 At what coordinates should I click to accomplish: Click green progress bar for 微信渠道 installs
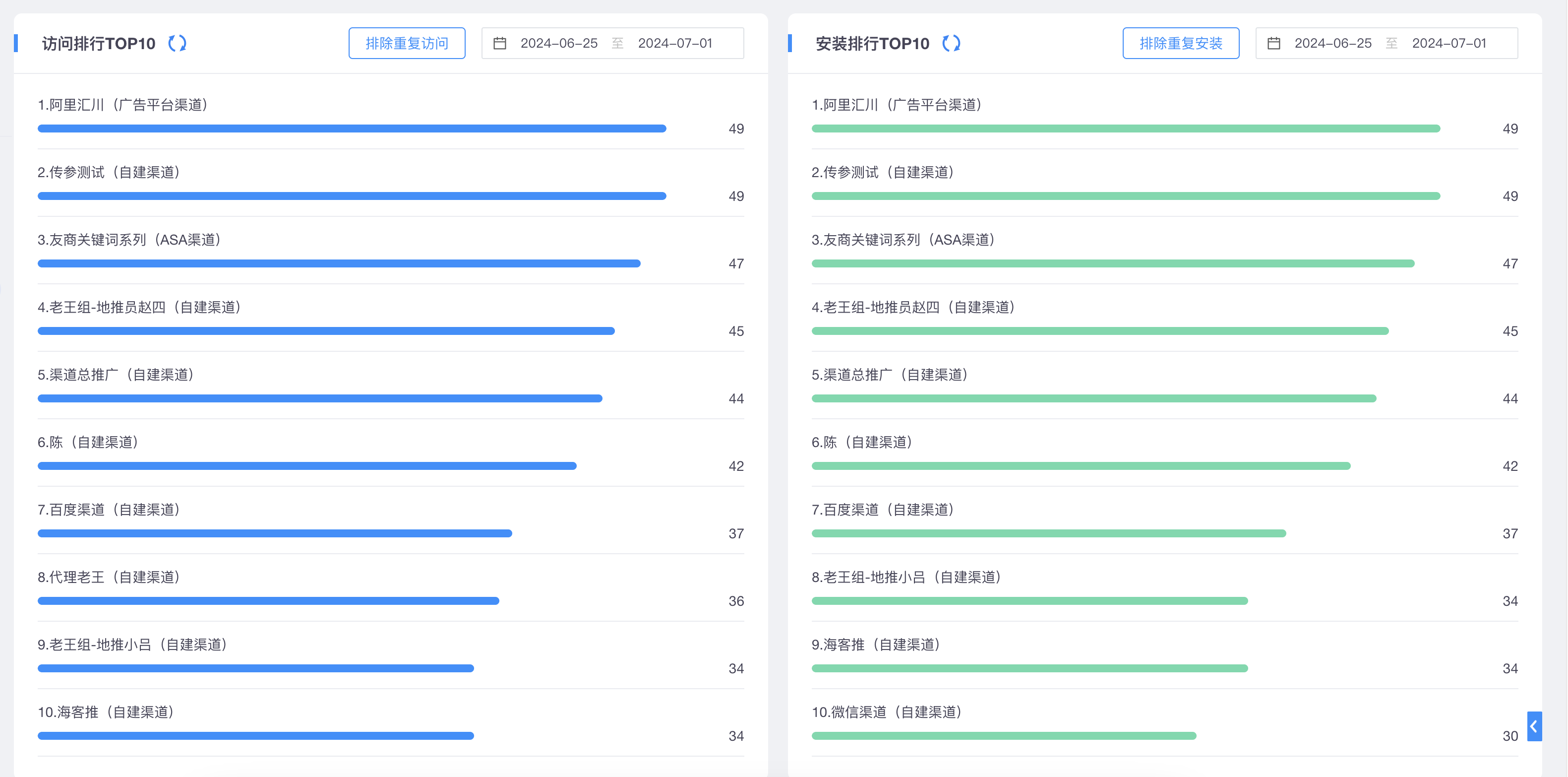(x=1004, y=736)
